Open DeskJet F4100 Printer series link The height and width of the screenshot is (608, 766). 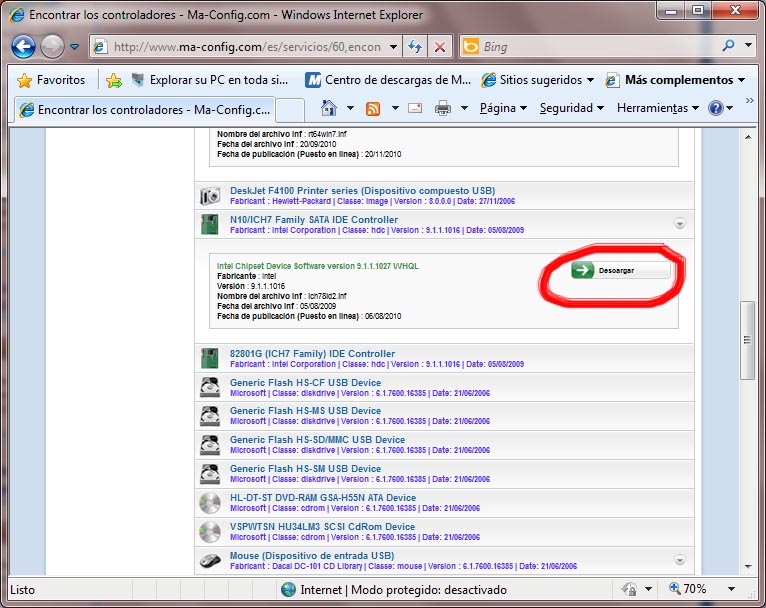pos(362,190)
